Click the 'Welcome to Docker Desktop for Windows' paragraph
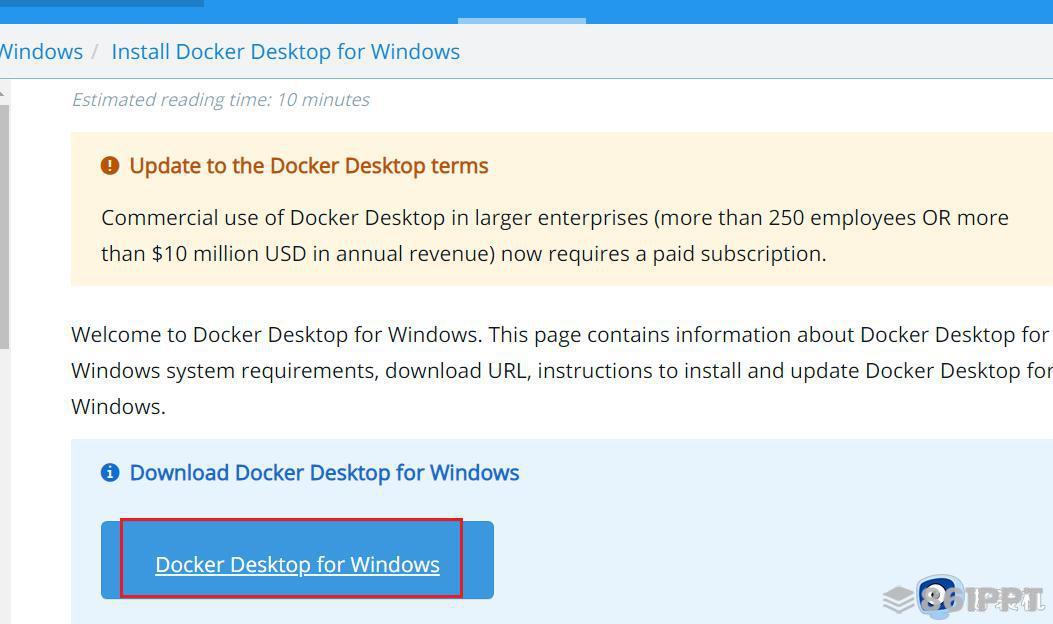This screenshot has height=624, width=1053. (x=561, y=370)
